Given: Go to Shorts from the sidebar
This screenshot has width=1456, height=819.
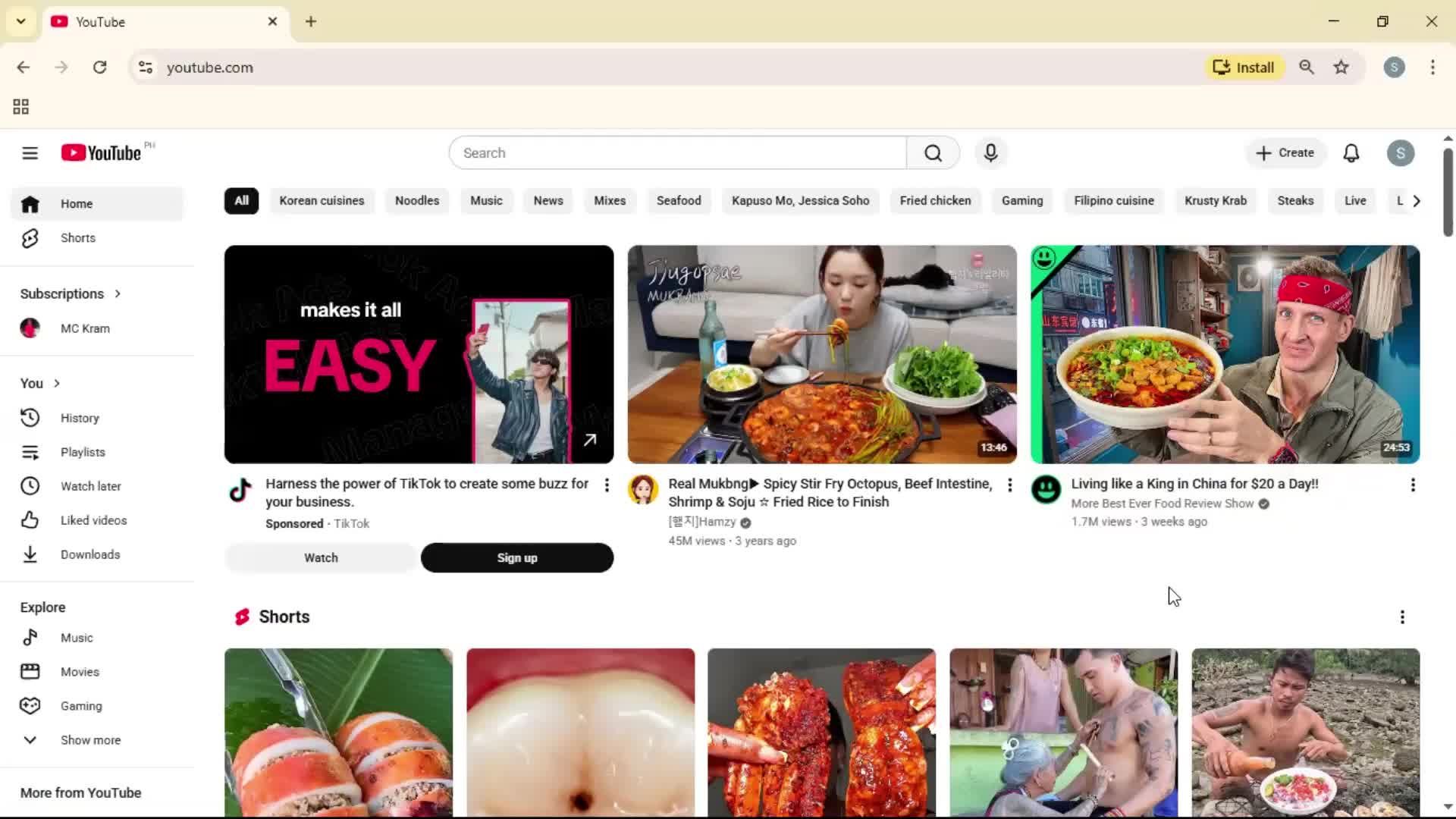Looking at the screenshot, I should point(77,237).
